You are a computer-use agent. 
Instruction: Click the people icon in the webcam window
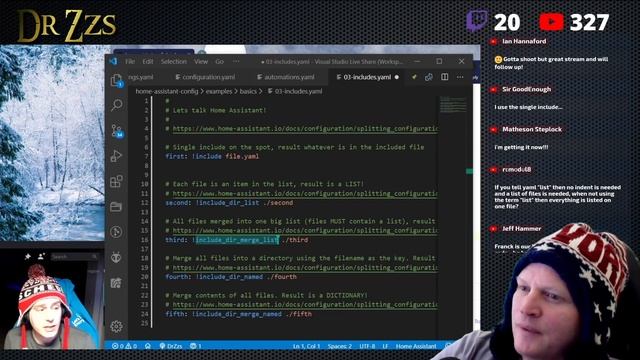(41, 256)
